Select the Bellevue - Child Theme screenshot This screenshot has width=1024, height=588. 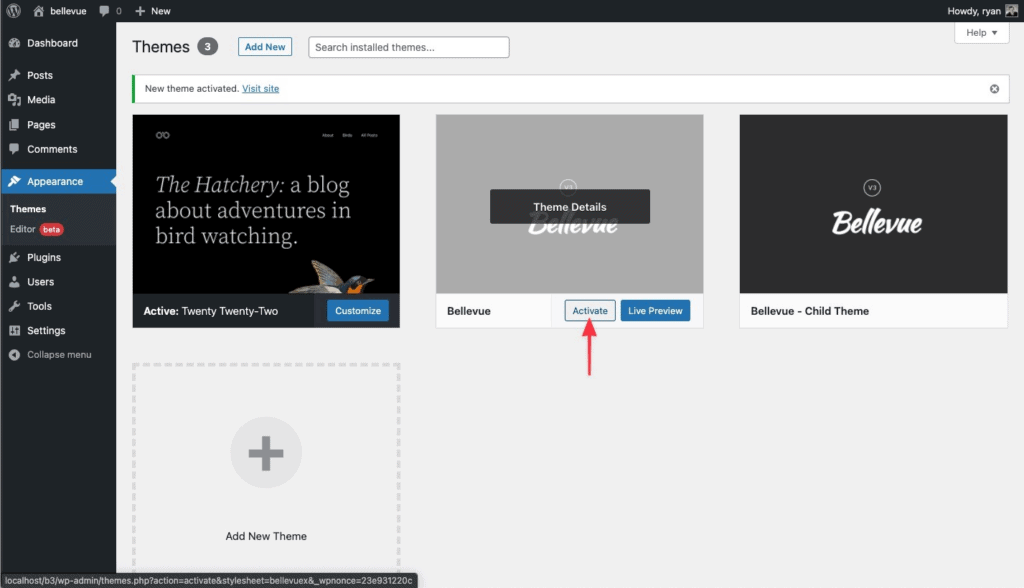(873, 204)
